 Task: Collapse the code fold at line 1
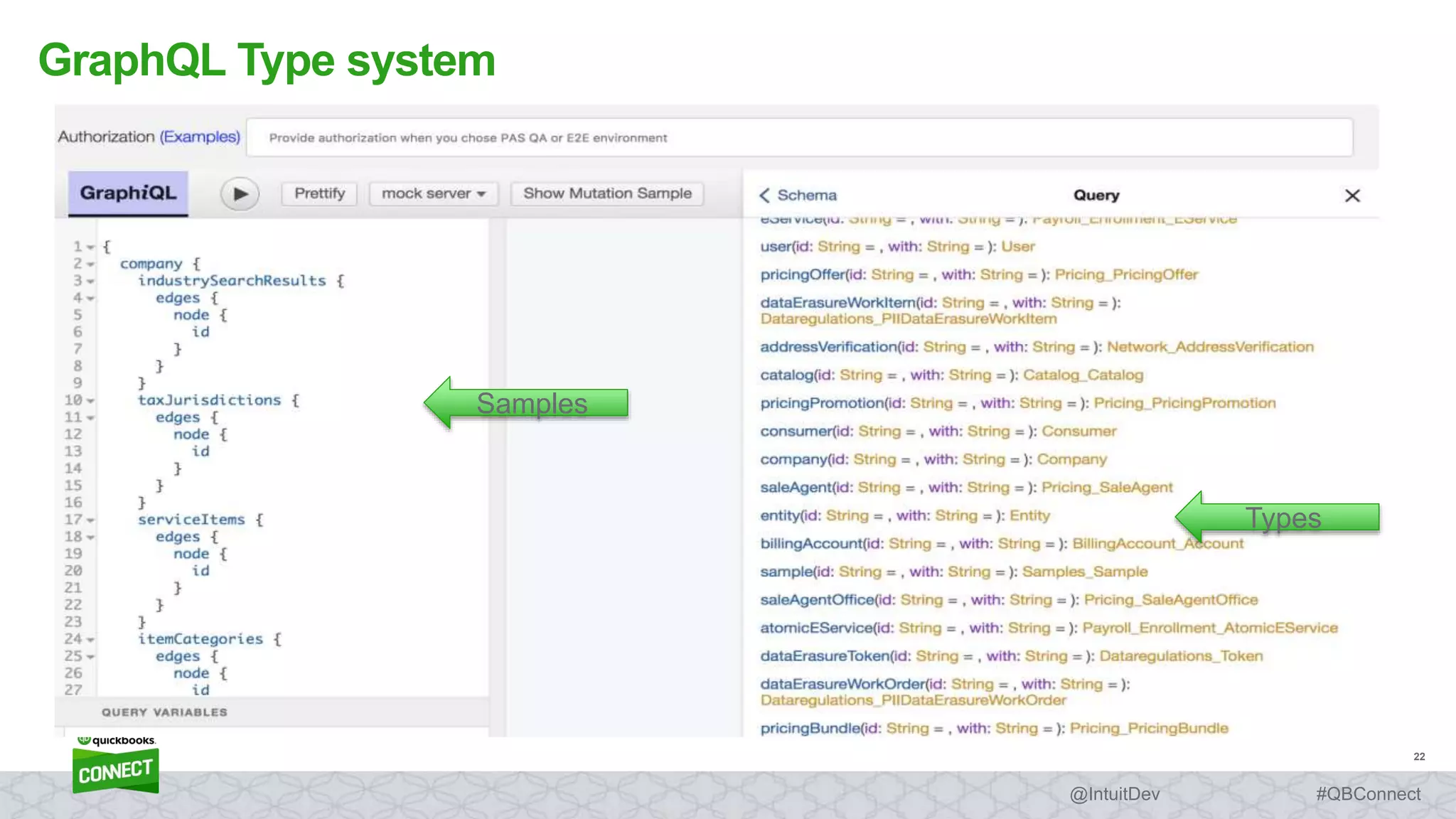(x=90, y=247)
